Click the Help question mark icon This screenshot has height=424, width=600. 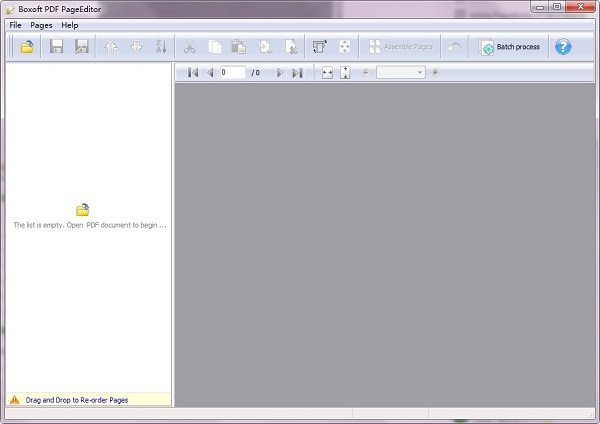pos(563,47)
